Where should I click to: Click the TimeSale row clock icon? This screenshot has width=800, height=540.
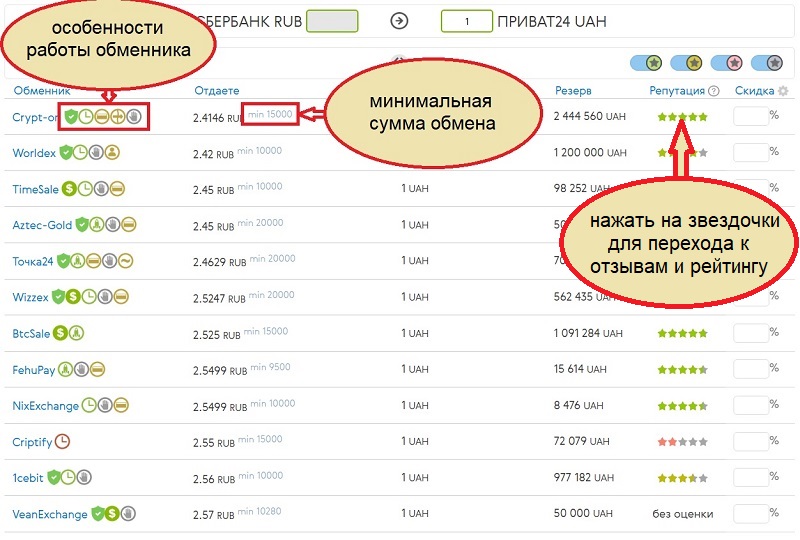(x=85, y=189)
